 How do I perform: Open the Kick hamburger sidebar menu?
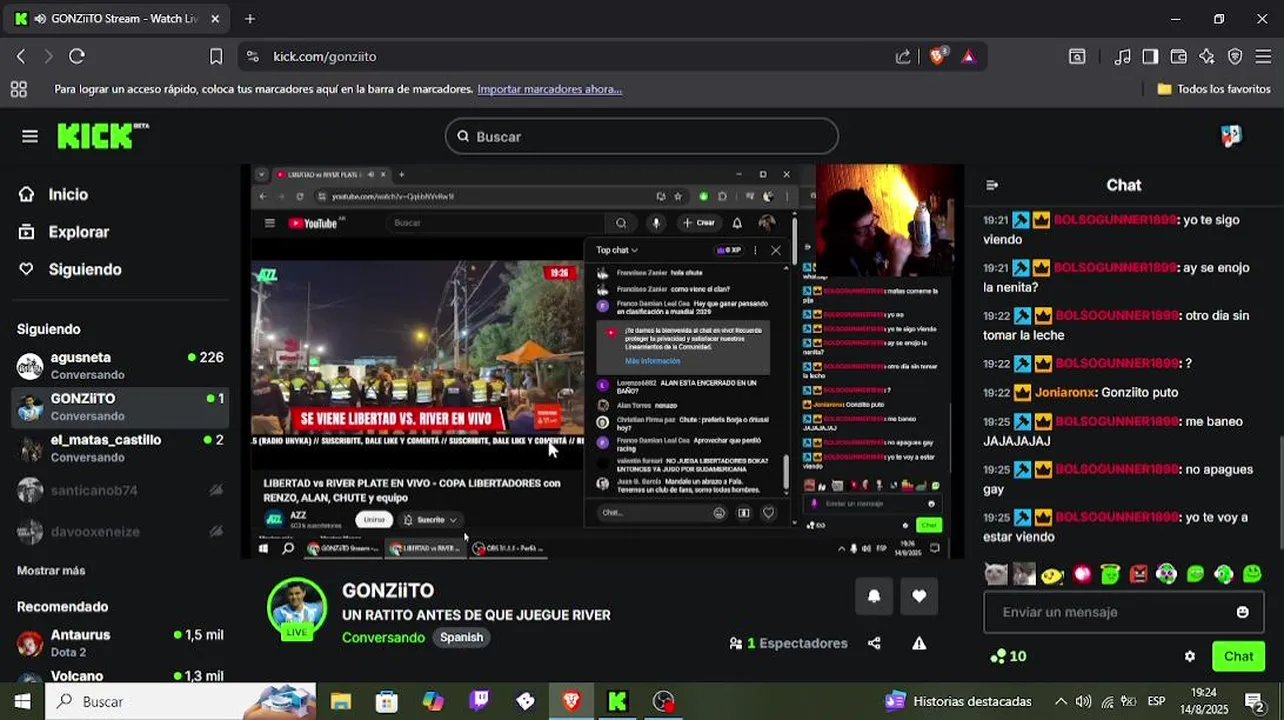[30, 136]
